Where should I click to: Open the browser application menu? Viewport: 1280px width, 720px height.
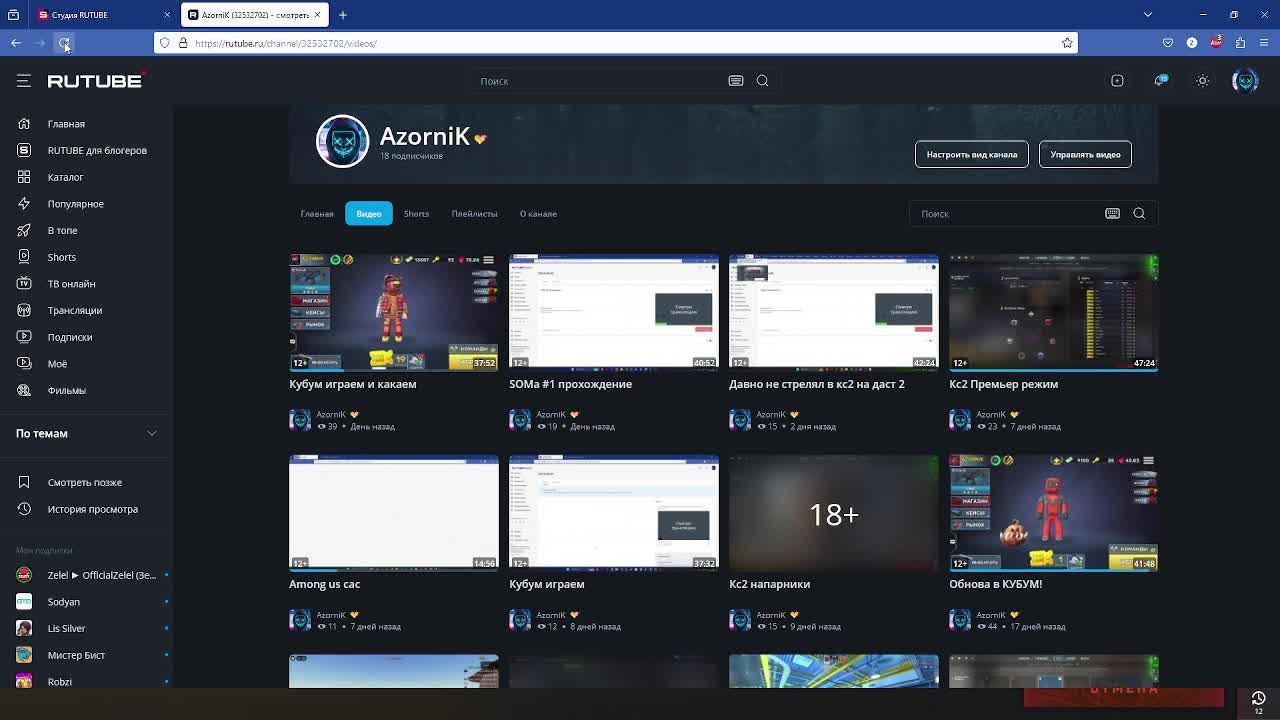[1264, 43]
